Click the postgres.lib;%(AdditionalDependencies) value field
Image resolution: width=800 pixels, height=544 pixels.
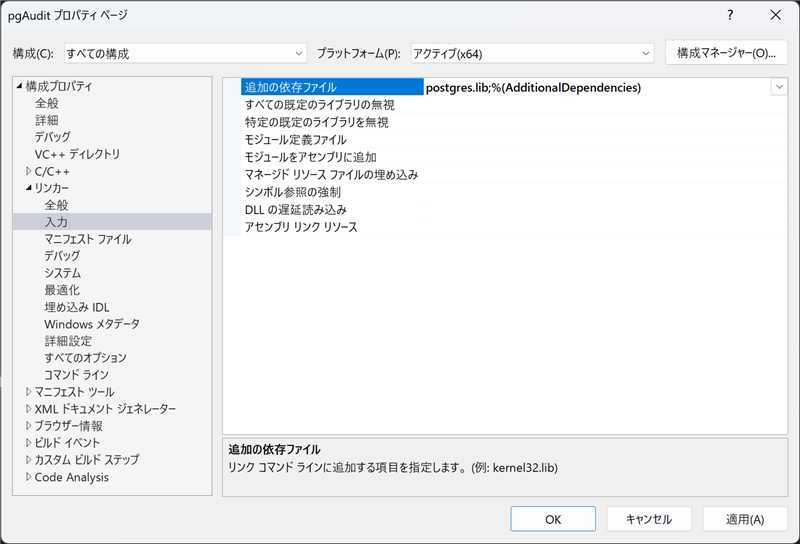click(597, 87)
